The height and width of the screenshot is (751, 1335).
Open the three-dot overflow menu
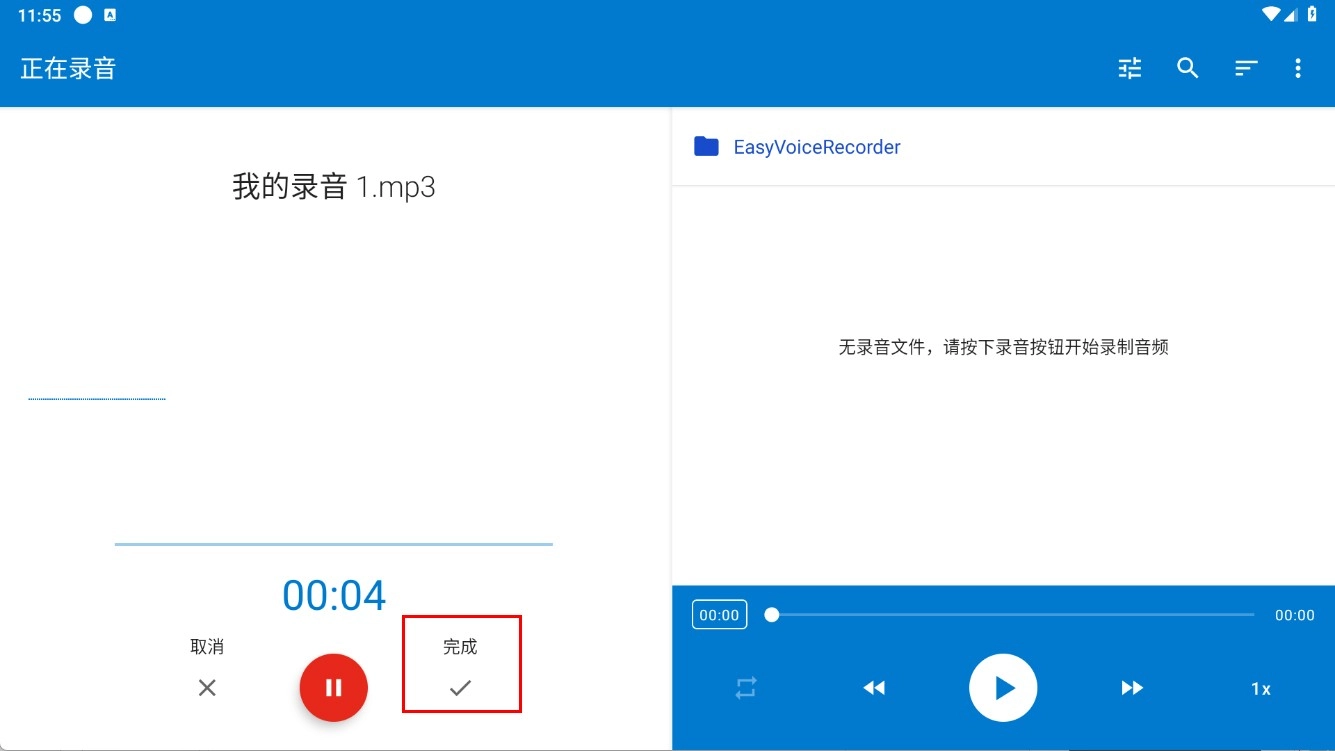pyautogui.click(x=1298, y=68)
